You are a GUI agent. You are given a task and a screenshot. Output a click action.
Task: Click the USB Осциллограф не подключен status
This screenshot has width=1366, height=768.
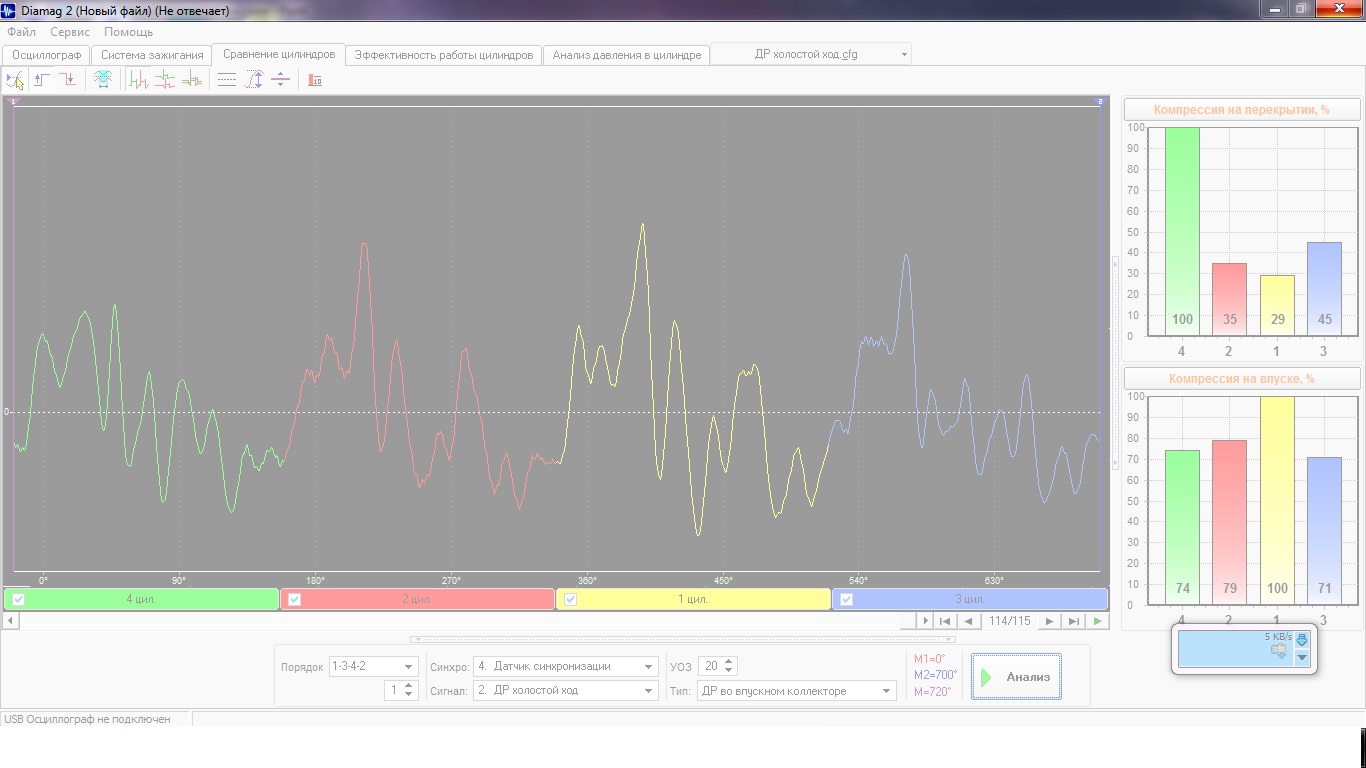(x=87, y=719)
